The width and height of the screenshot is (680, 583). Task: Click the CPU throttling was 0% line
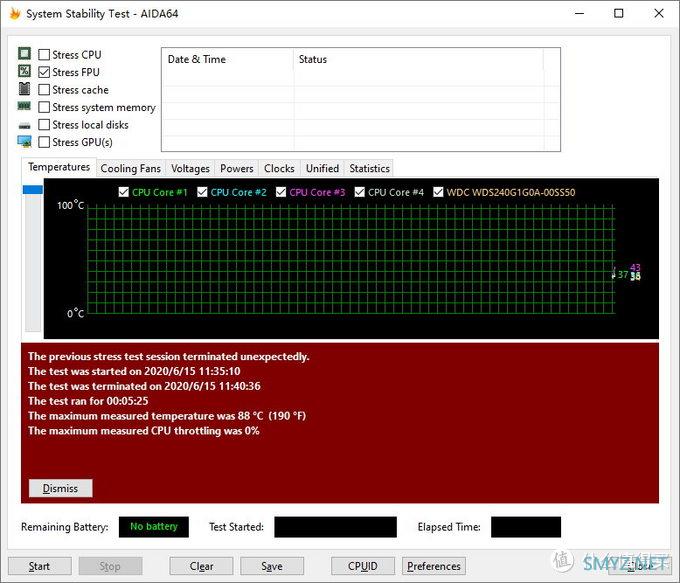pyautogui.click(x=144, y=431)
